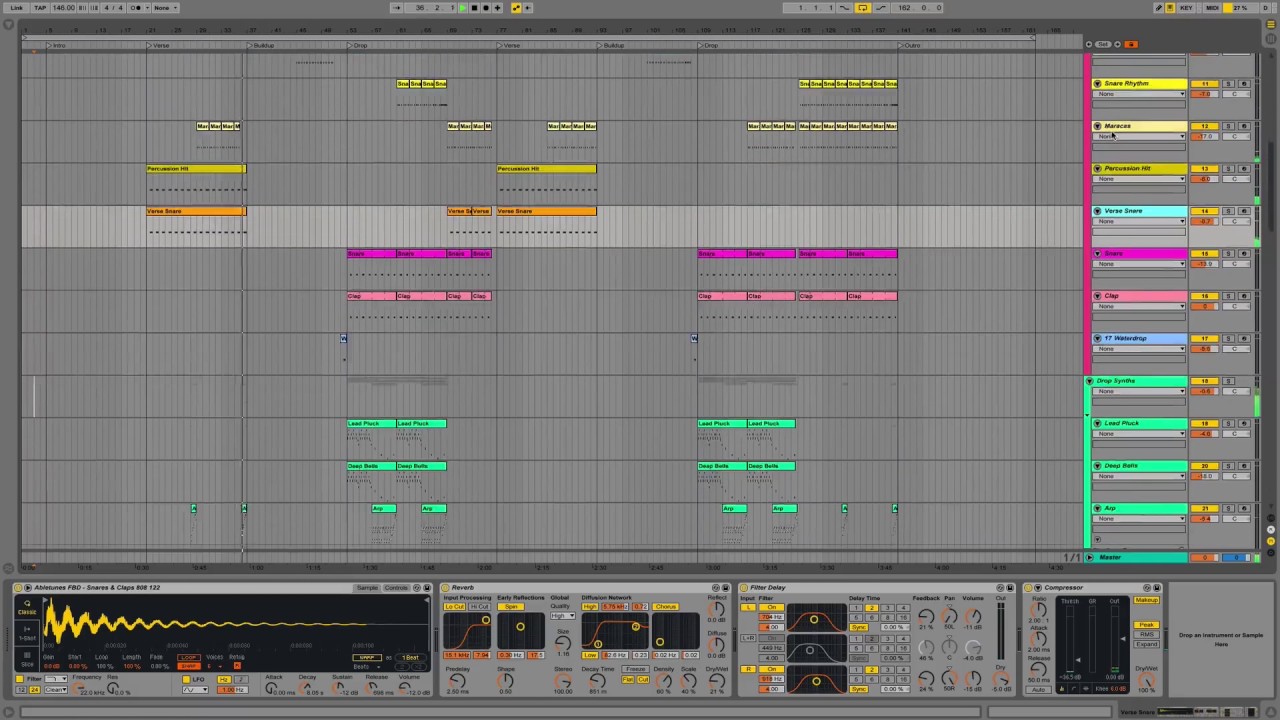Stop playback with the Stop button
Screen dimensions: 1280x720
point(474,8)
